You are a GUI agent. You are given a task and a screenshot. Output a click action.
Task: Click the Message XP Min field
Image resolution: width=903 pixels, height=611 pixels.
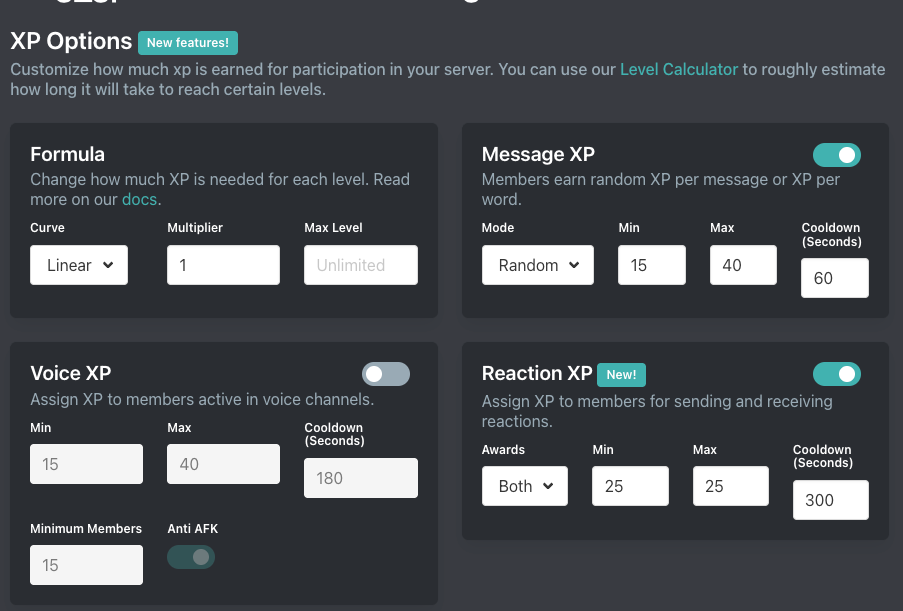652,265
